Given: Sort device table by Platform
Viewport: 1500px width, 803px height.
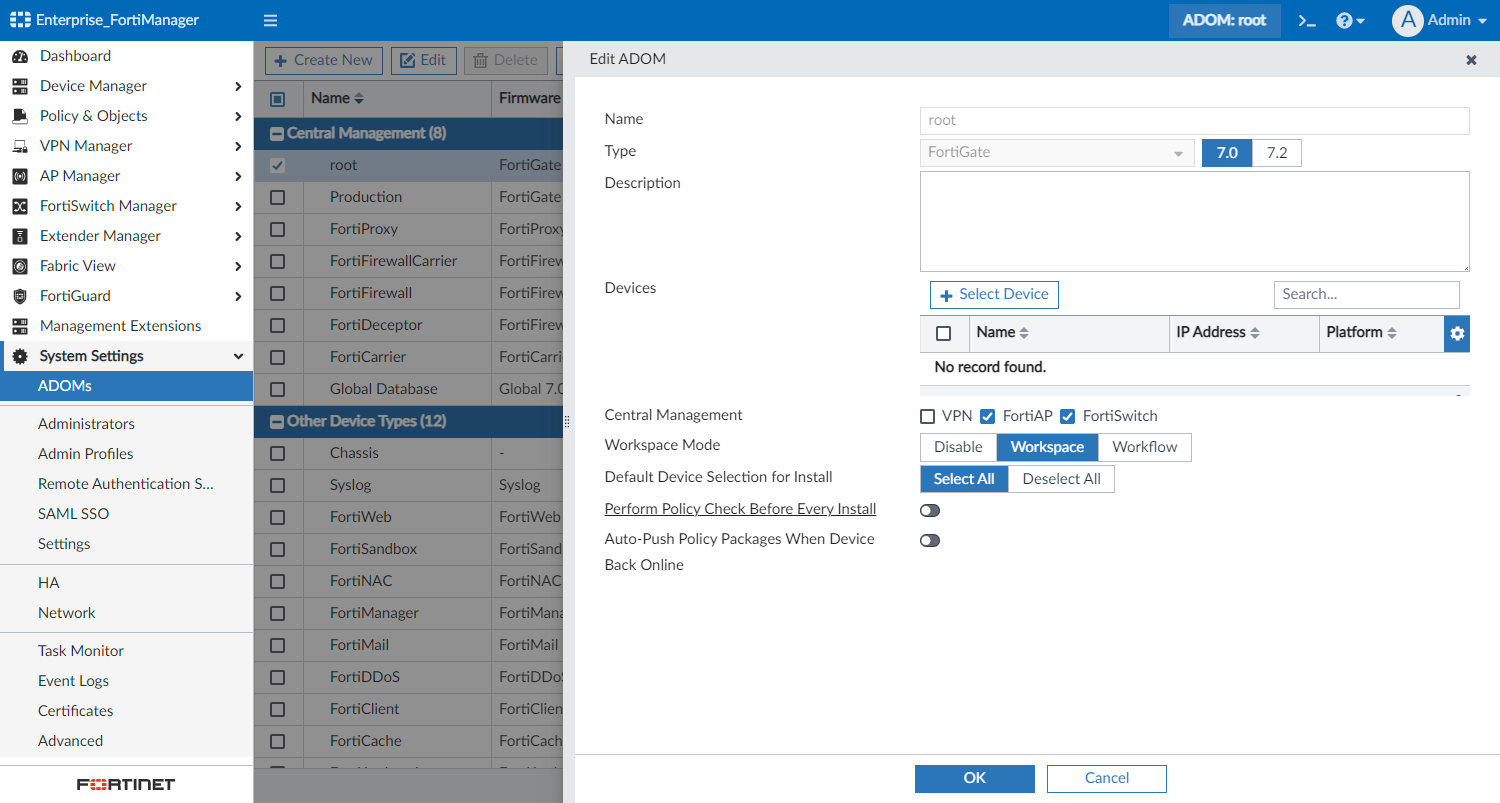Looking at the screenshot, I should [x=1361, y=332].
